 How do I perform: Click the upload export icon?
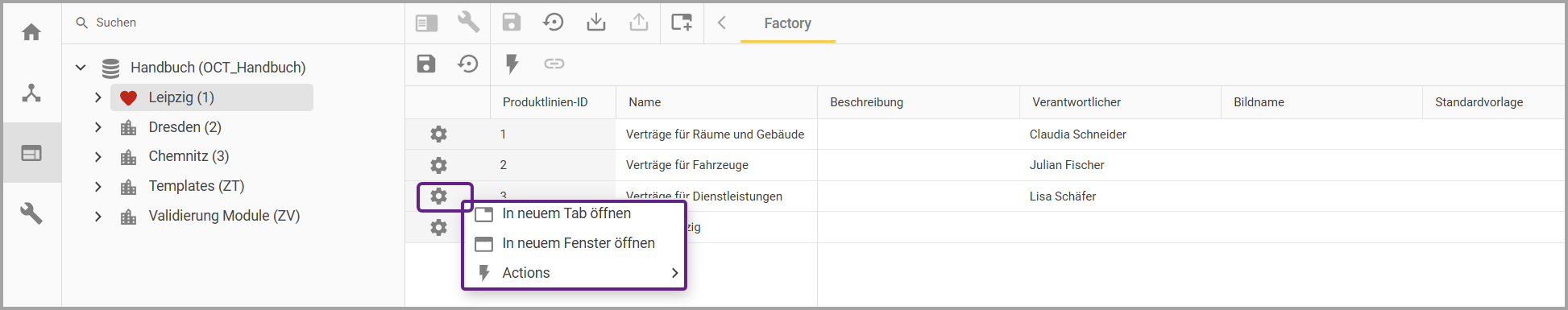tap(639, 22)
